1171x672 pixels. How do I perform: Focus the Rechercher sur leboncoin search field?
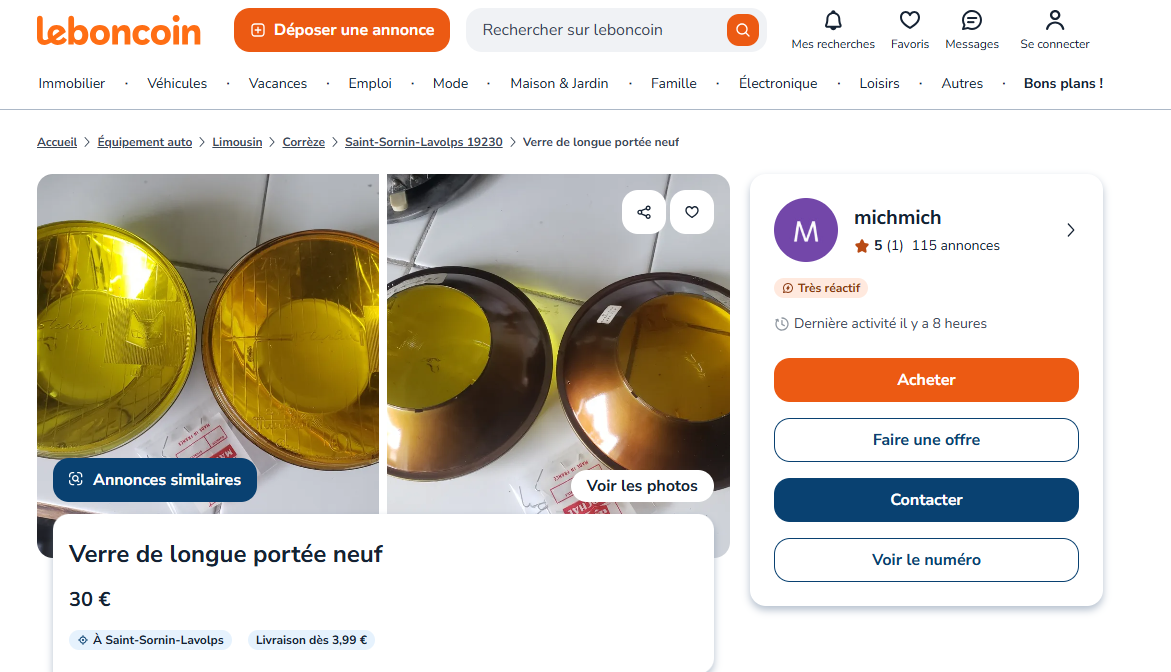coord(600,30)
